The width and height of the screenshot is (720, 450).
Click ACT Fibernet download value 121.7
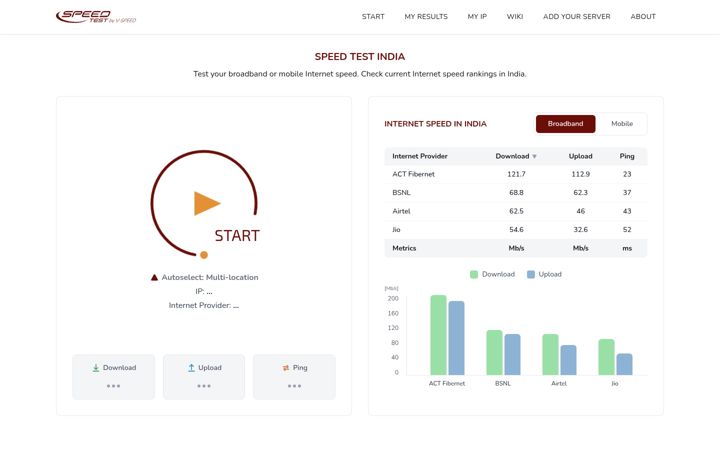tap(516, 174)
